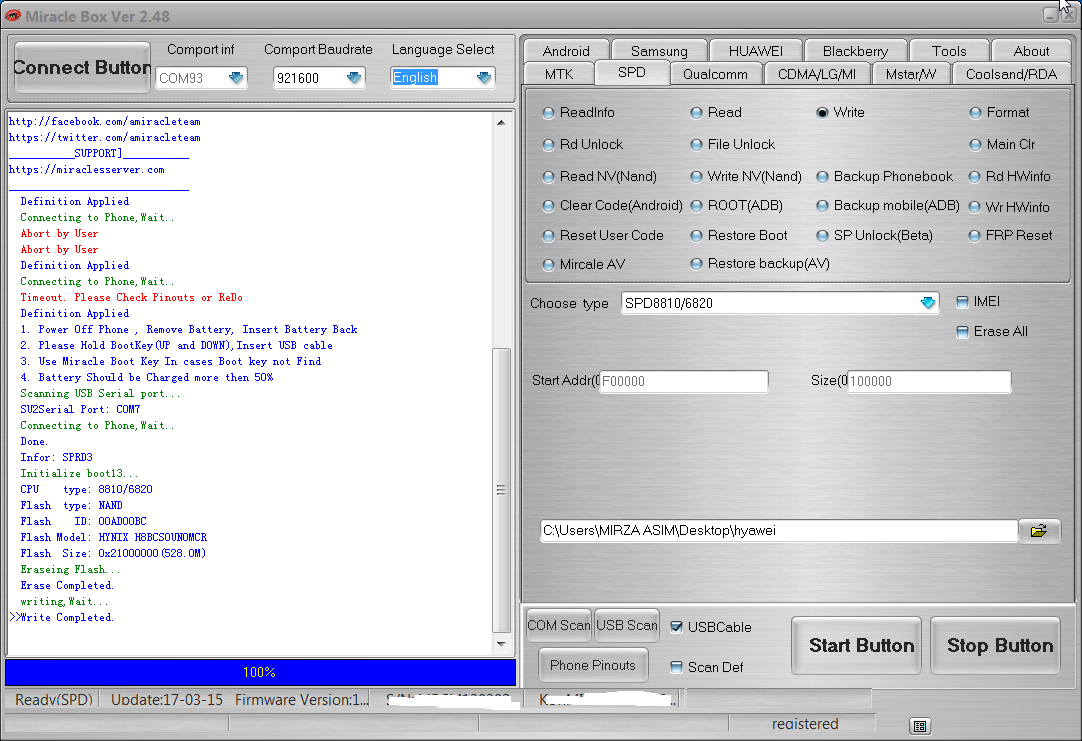The height and width of the screenshot is (741, 1082).
Task: Open the HUAWEI tab
Action: tap(756, 51)
